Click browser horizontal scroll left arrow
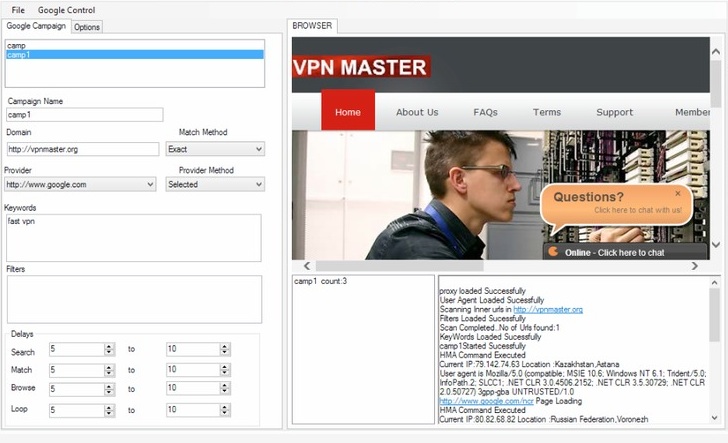728x443 pixels. (x=307, y=266)
